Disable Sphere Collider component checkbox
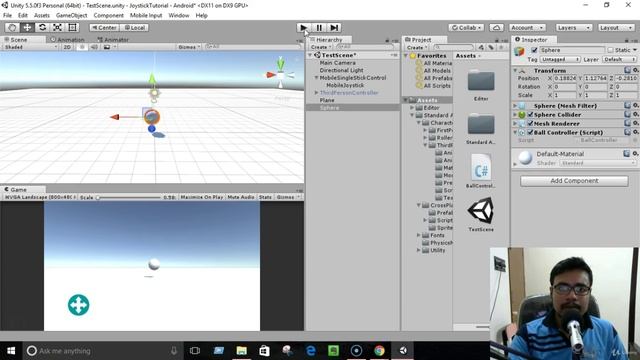Image resolution: width=640 pixels, height=360 pixels. 530,115
